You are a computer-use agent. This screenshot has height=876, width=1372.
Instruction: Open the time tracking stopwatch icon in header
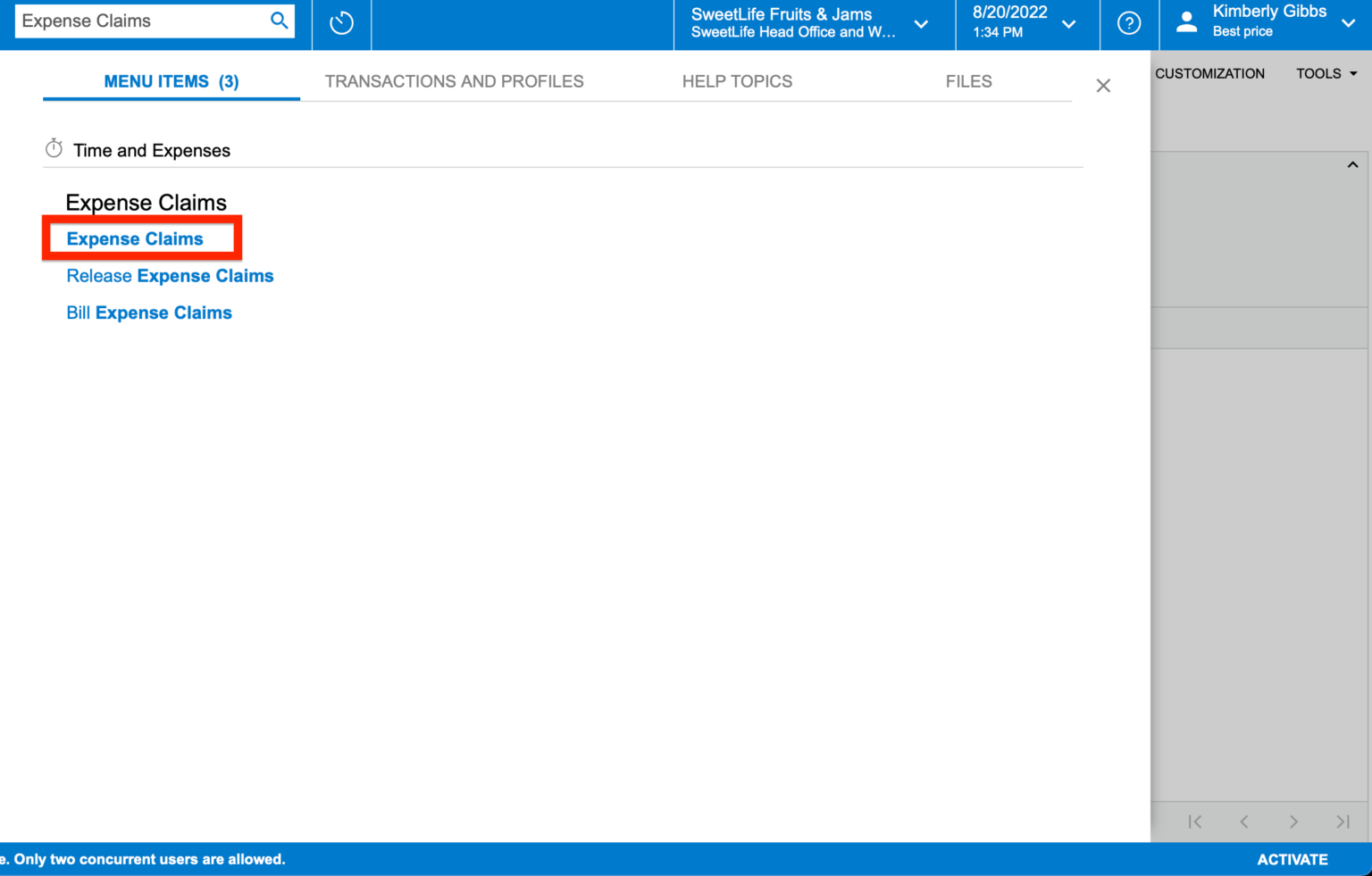341,24
